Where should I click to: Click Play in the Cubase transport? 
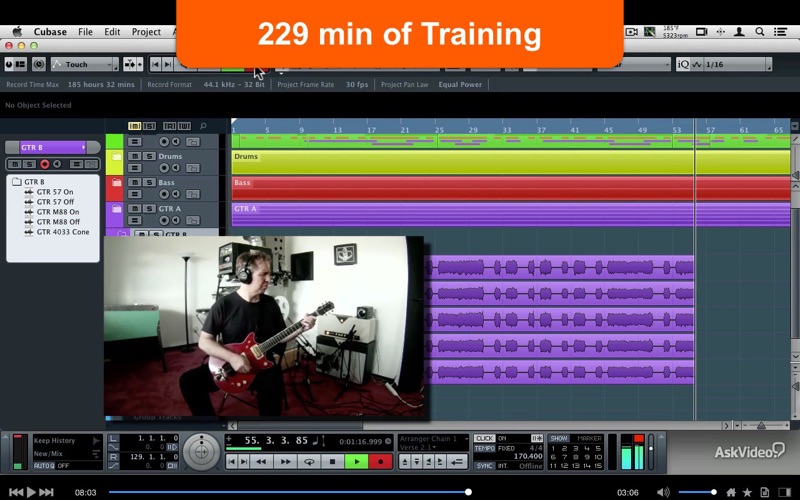pos(356,462)
